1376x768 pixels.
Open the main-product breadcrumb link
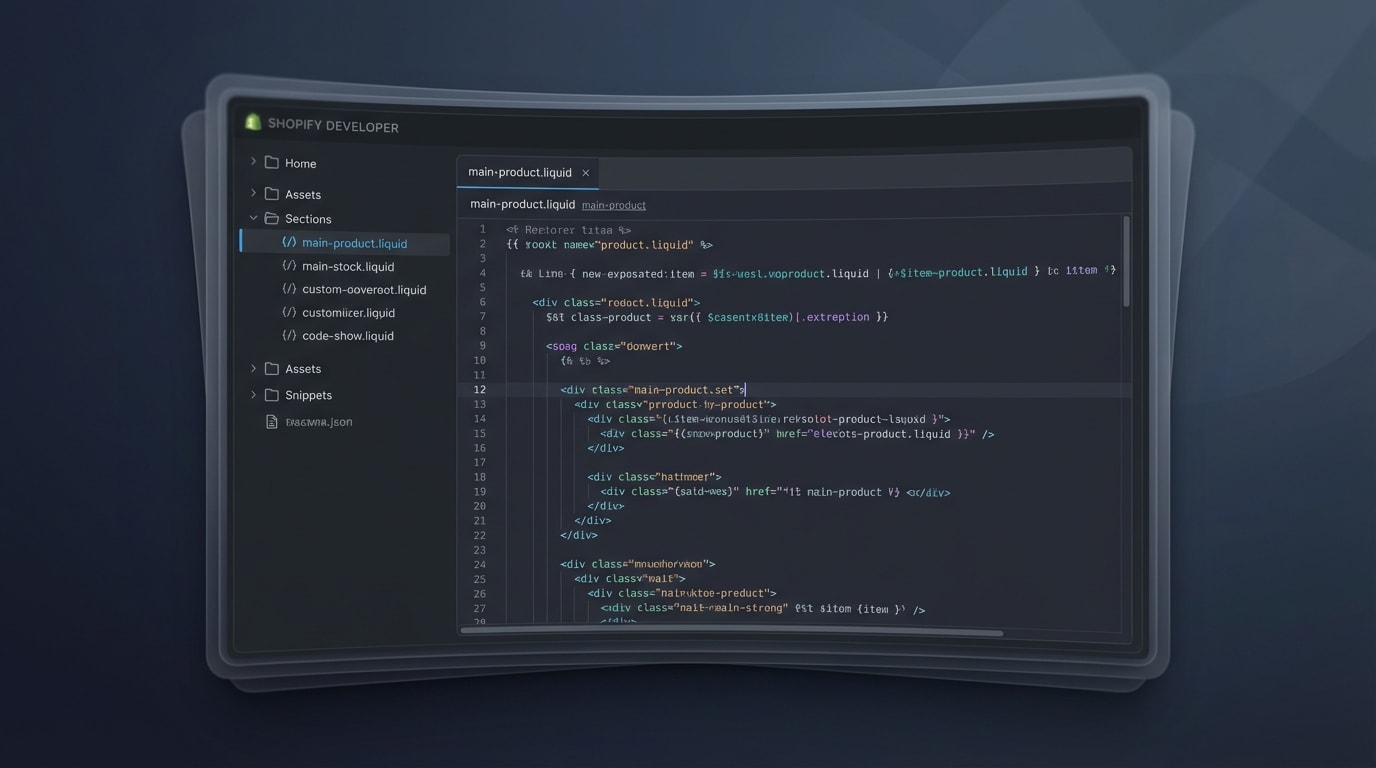click(x=613, y=205)
